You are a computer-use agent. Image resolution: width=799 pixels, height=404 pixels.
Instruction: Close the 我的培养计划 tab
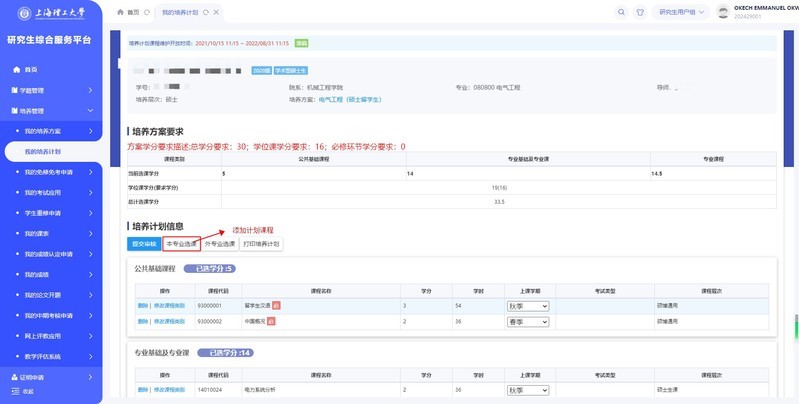point(217,11)
